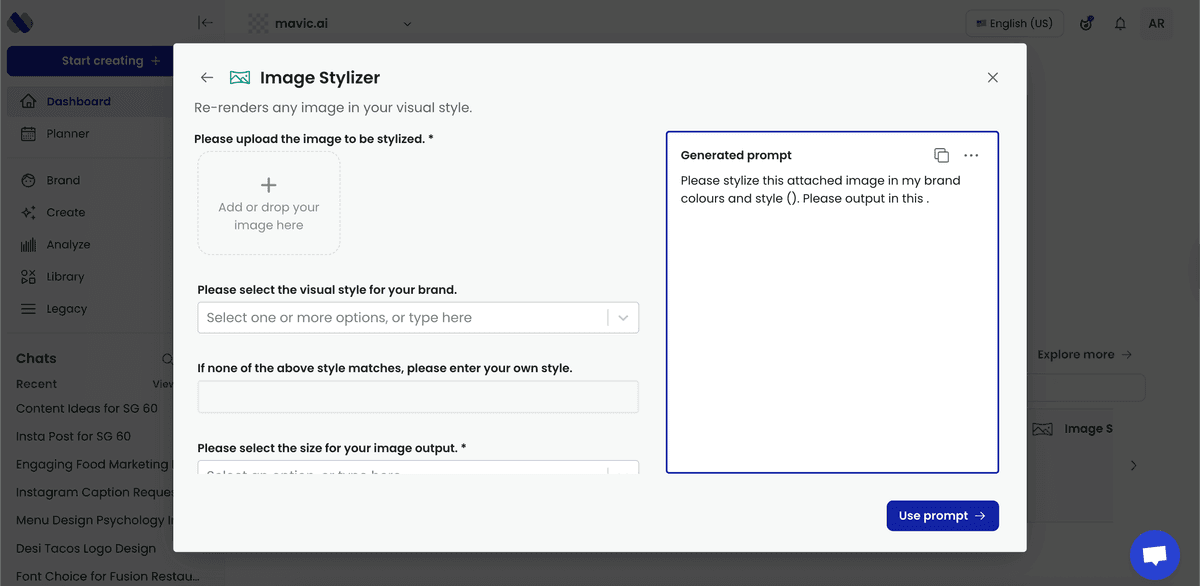
Task: Click the custom style text field
Action: 418,397
